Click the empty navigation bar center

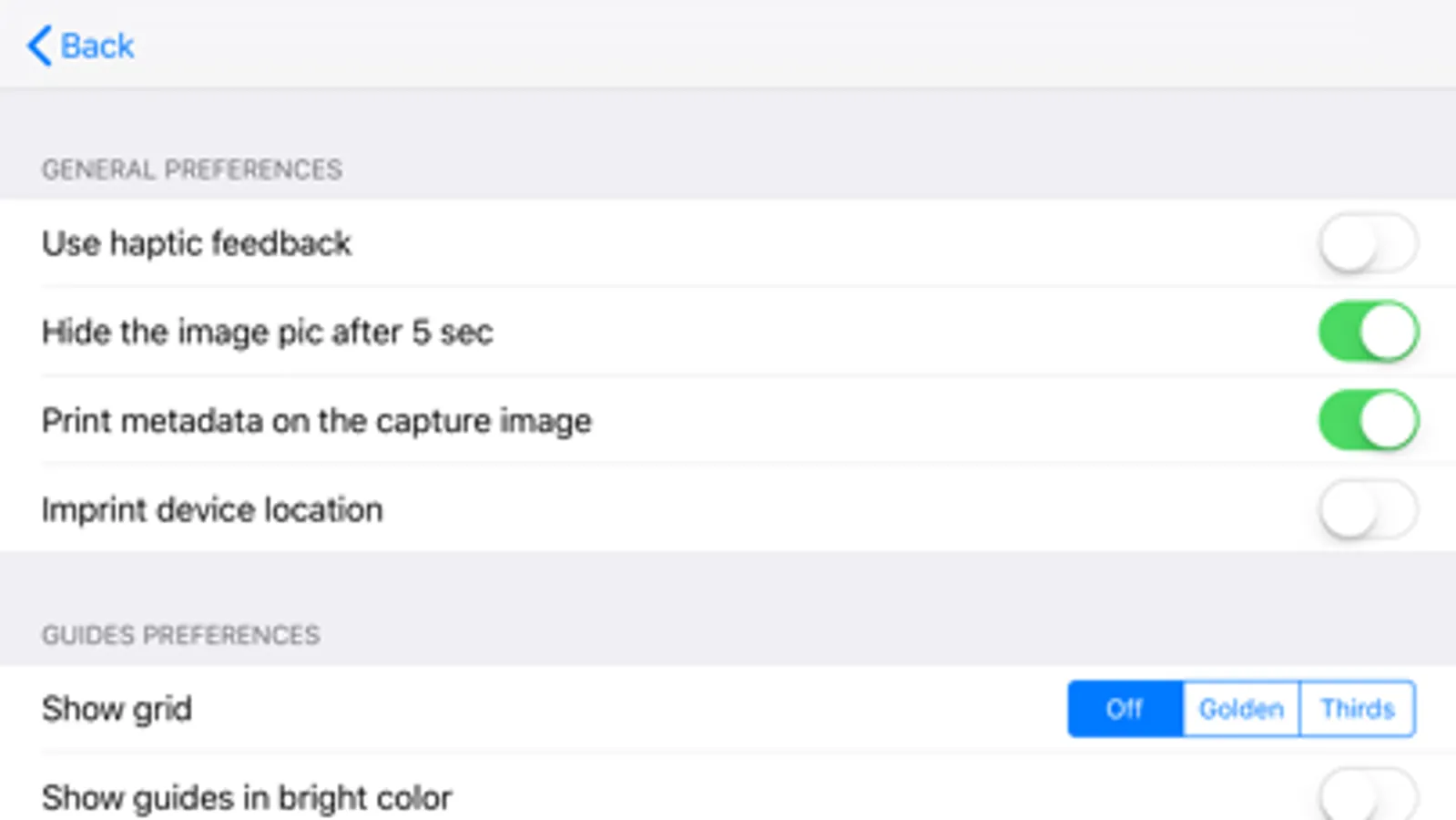click(x=728, y=46)
